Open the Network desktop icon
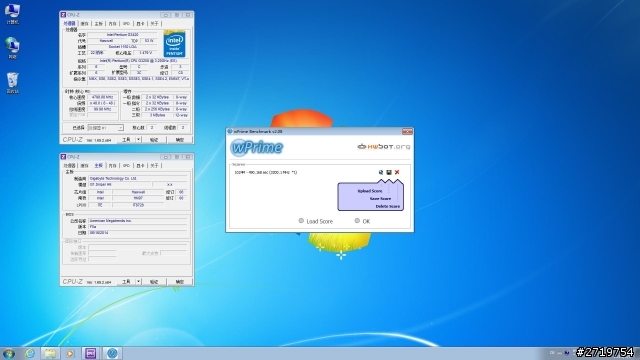This screenshot has height=360, width=640. pos(12,48)
